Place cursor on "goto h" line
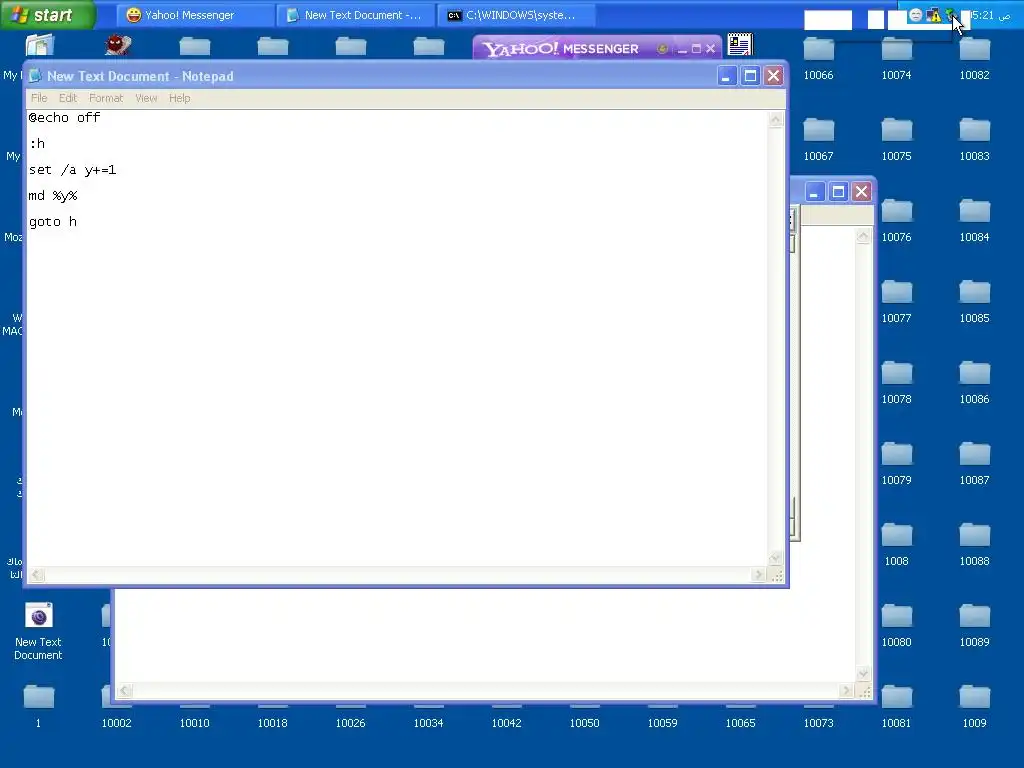Viewport: 1024px width, 768px height. point(53,222)
